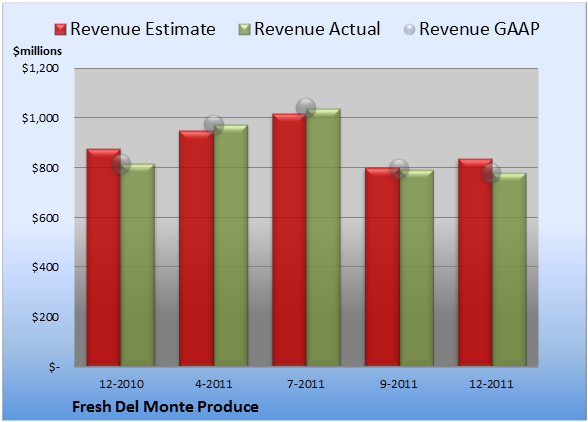Select the red estimate bar for 7-2011
The image size is (588, 422).
289,240
